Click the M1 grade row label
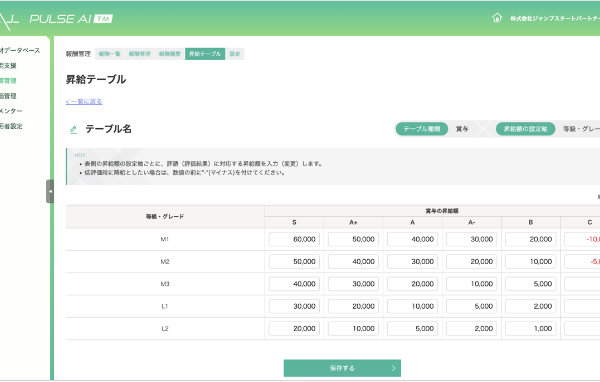Screen dimensions: 600x382 [165, 239]
